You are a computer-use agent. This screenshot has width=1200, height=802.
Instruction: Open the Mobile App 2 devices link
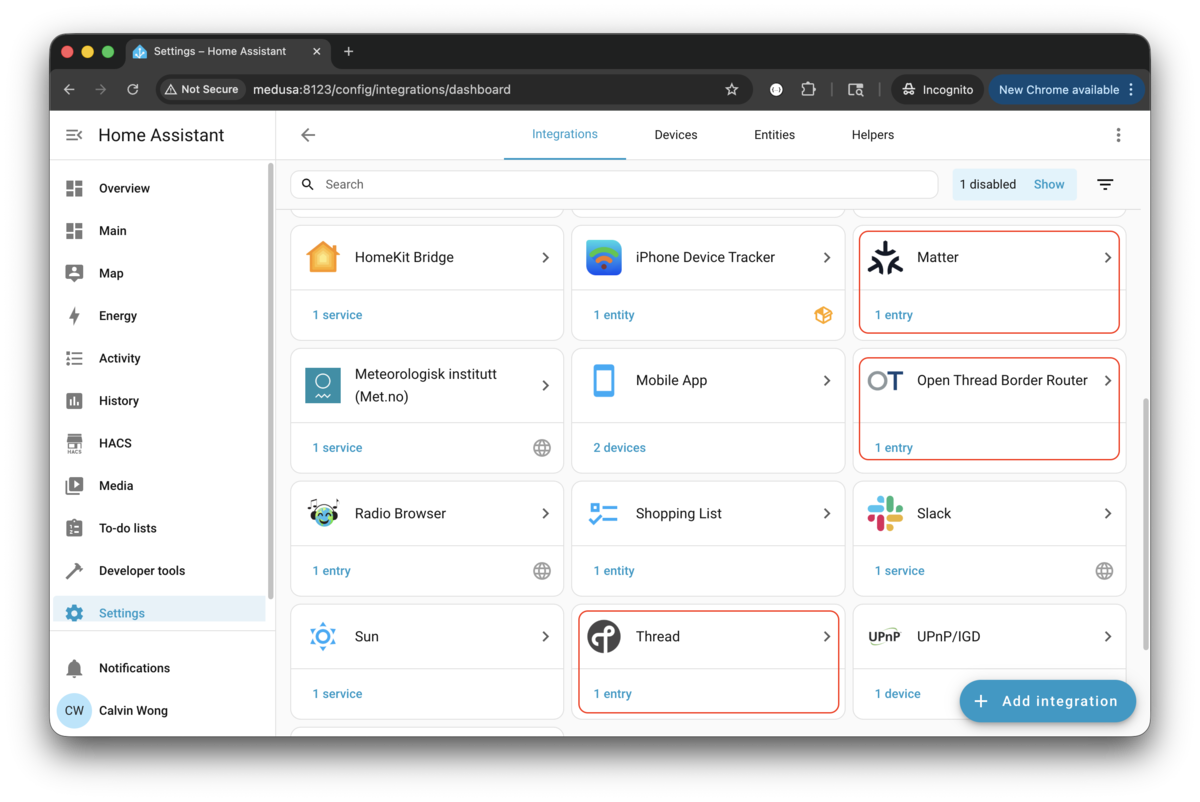[619, 448]
